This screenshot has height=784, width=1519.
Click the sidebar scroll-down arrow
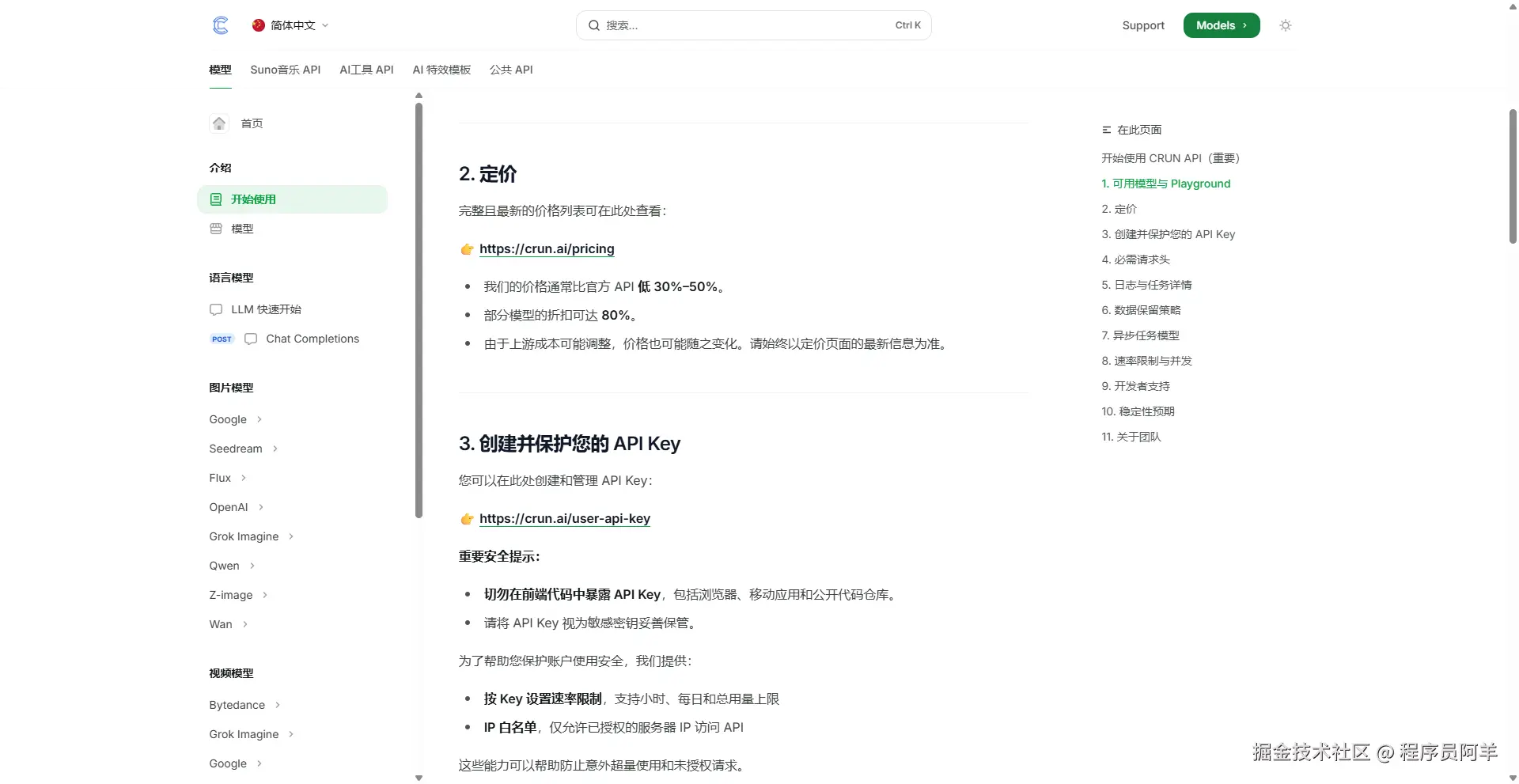click(x=419, y=778)
